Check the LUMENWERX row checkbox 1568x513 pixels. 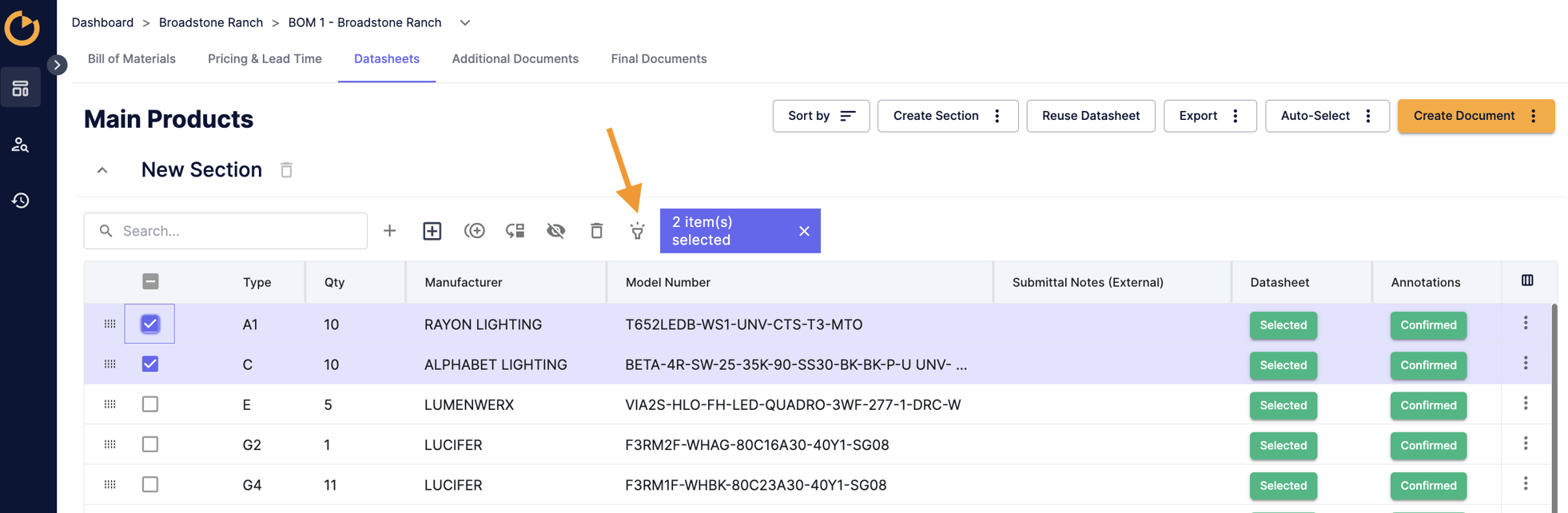pos(150,404)
